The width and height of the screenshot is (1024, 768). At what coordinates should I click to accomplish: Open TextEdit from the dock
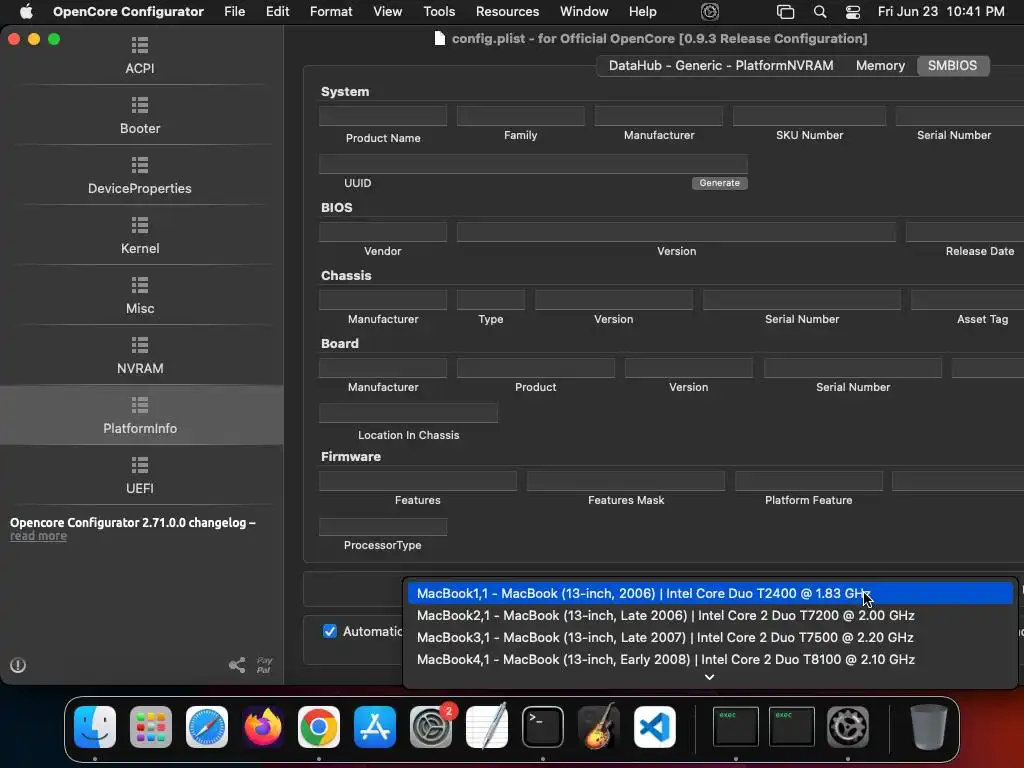(487, 726)
